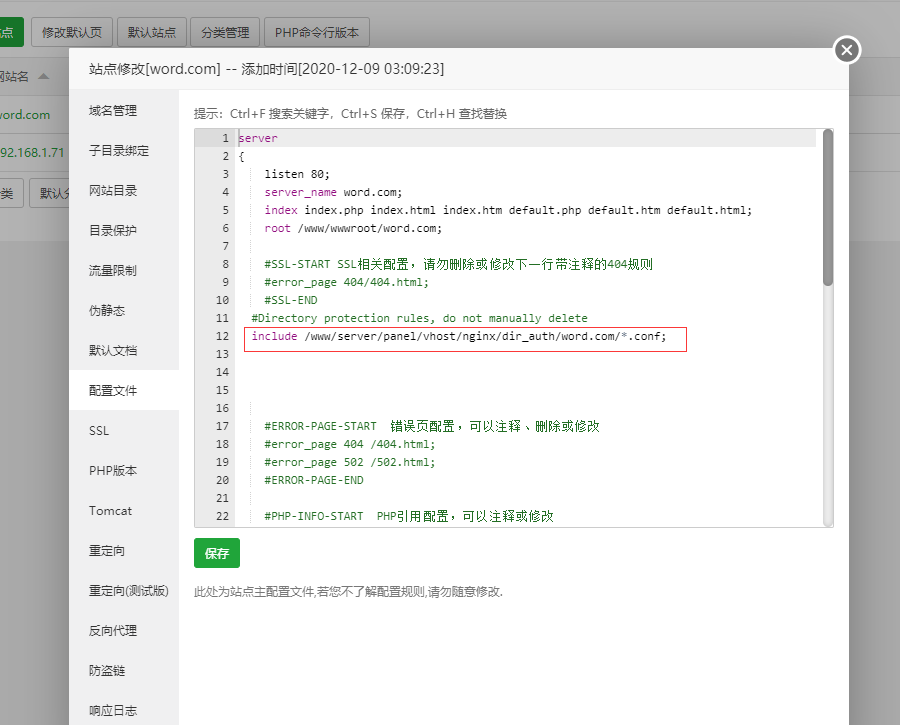
Task: Close the site modification dialog
Action: [847, 50]
